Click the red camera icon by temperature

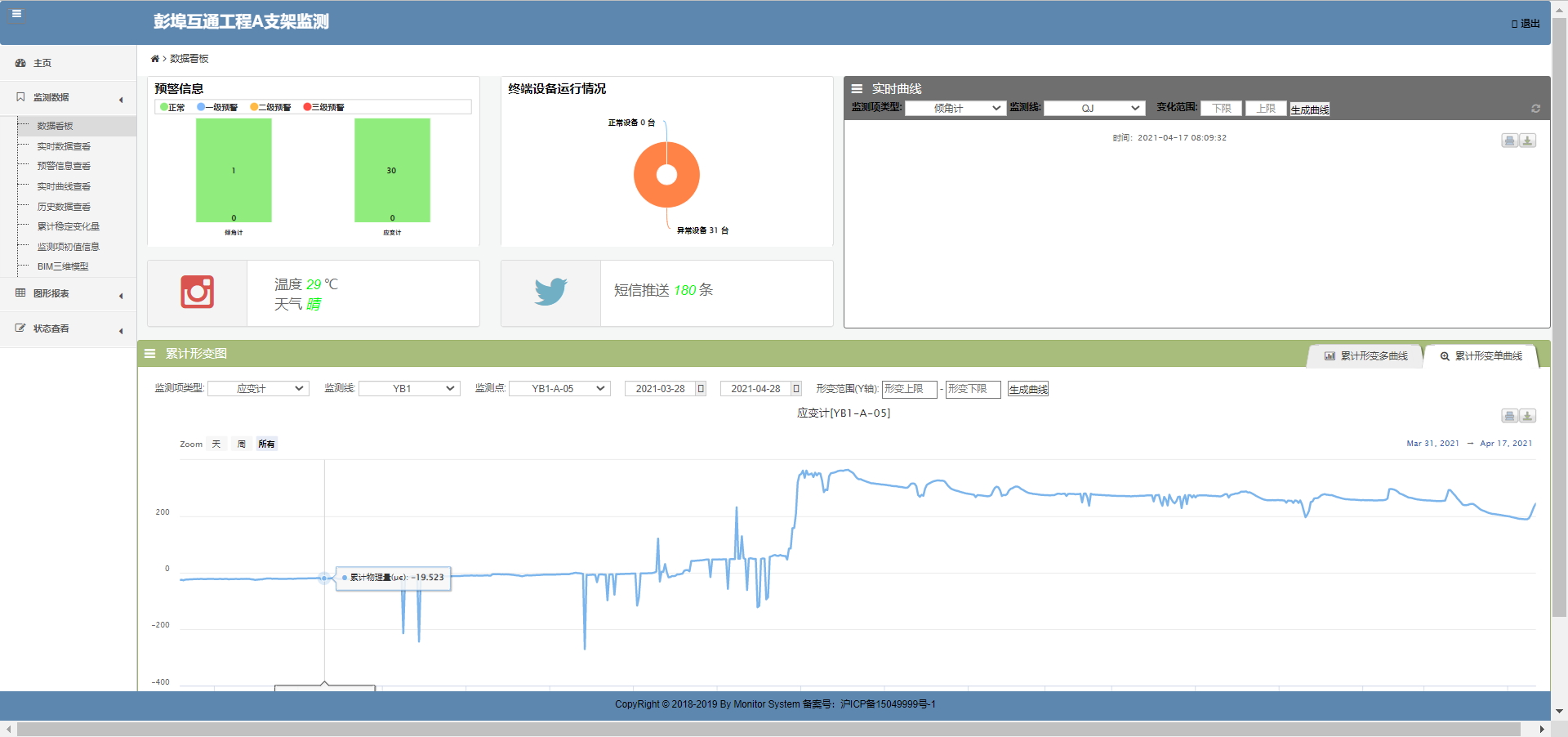pyautogui.click(x=197, y=293)
